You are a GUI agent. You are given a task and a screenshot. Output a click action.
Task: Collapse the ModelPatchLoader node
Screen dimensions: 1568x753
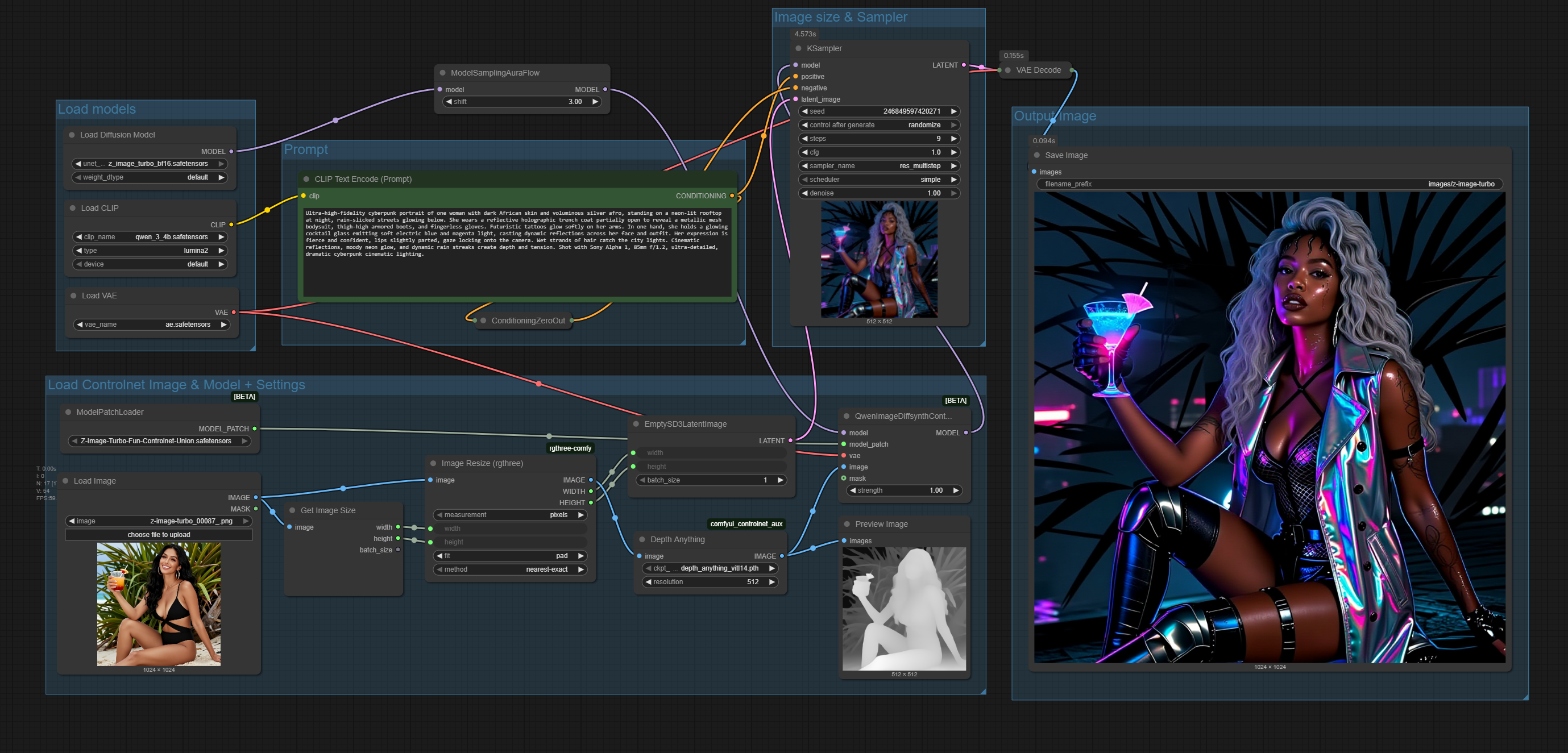tap(68, 413)
